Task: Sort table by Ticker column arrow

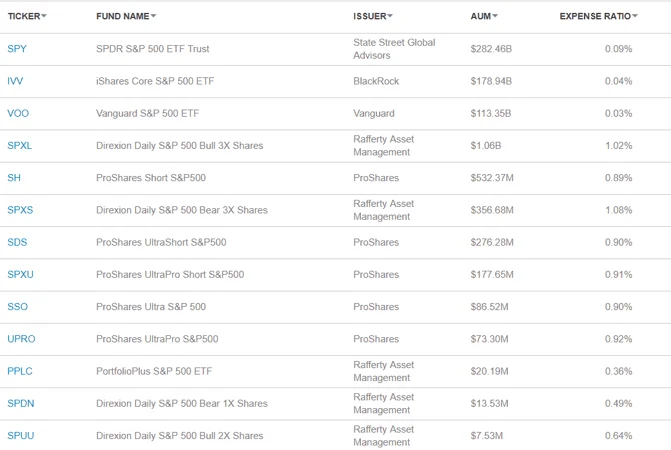Action: [44, 17]
